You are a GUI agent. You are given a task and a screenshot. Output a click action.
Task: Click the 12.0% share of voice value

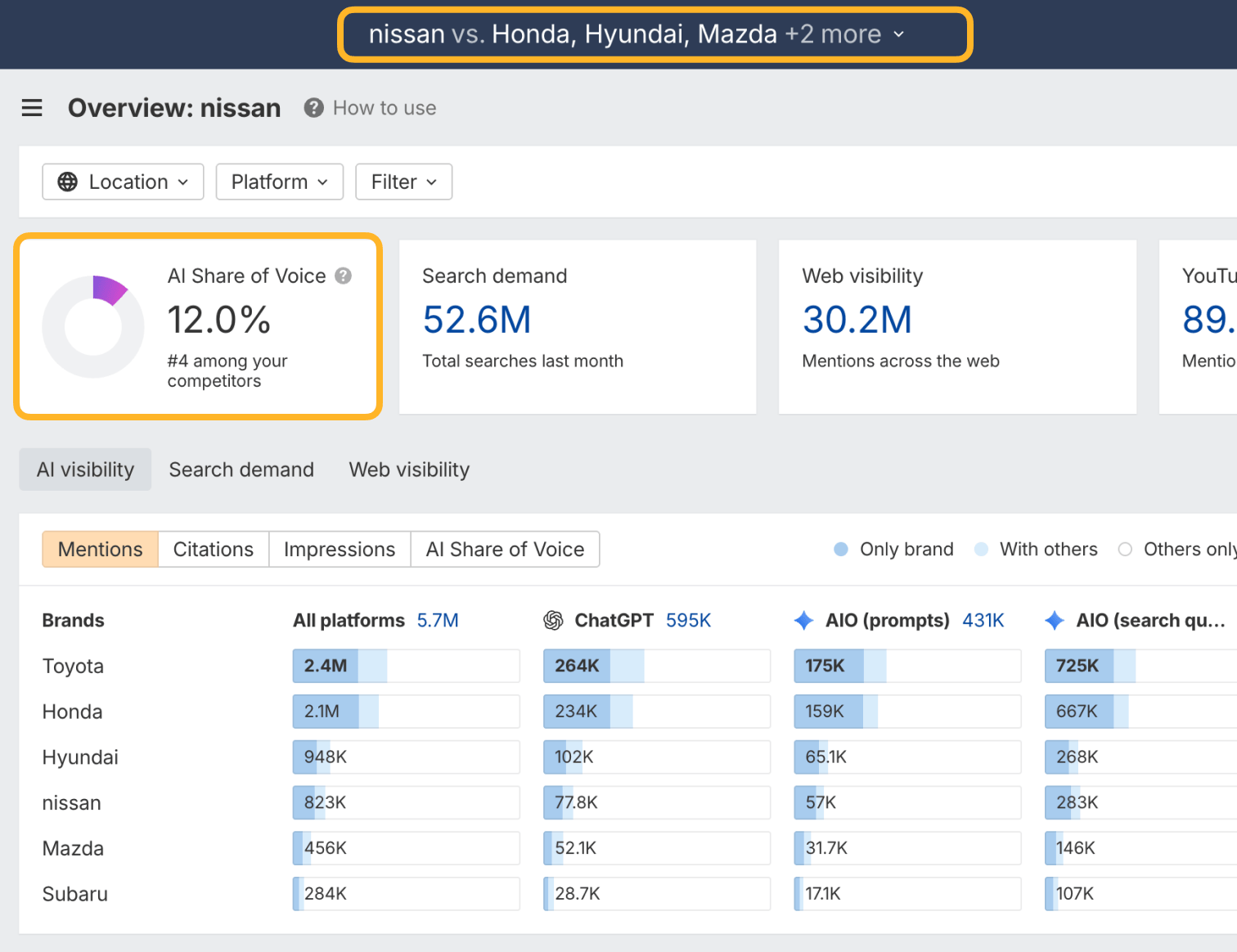point(219,320)
